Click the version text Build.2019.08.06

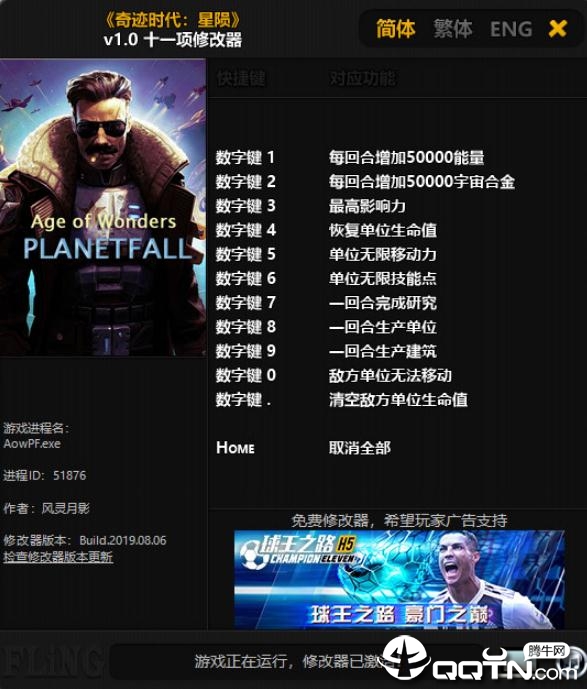pos(123,540)
